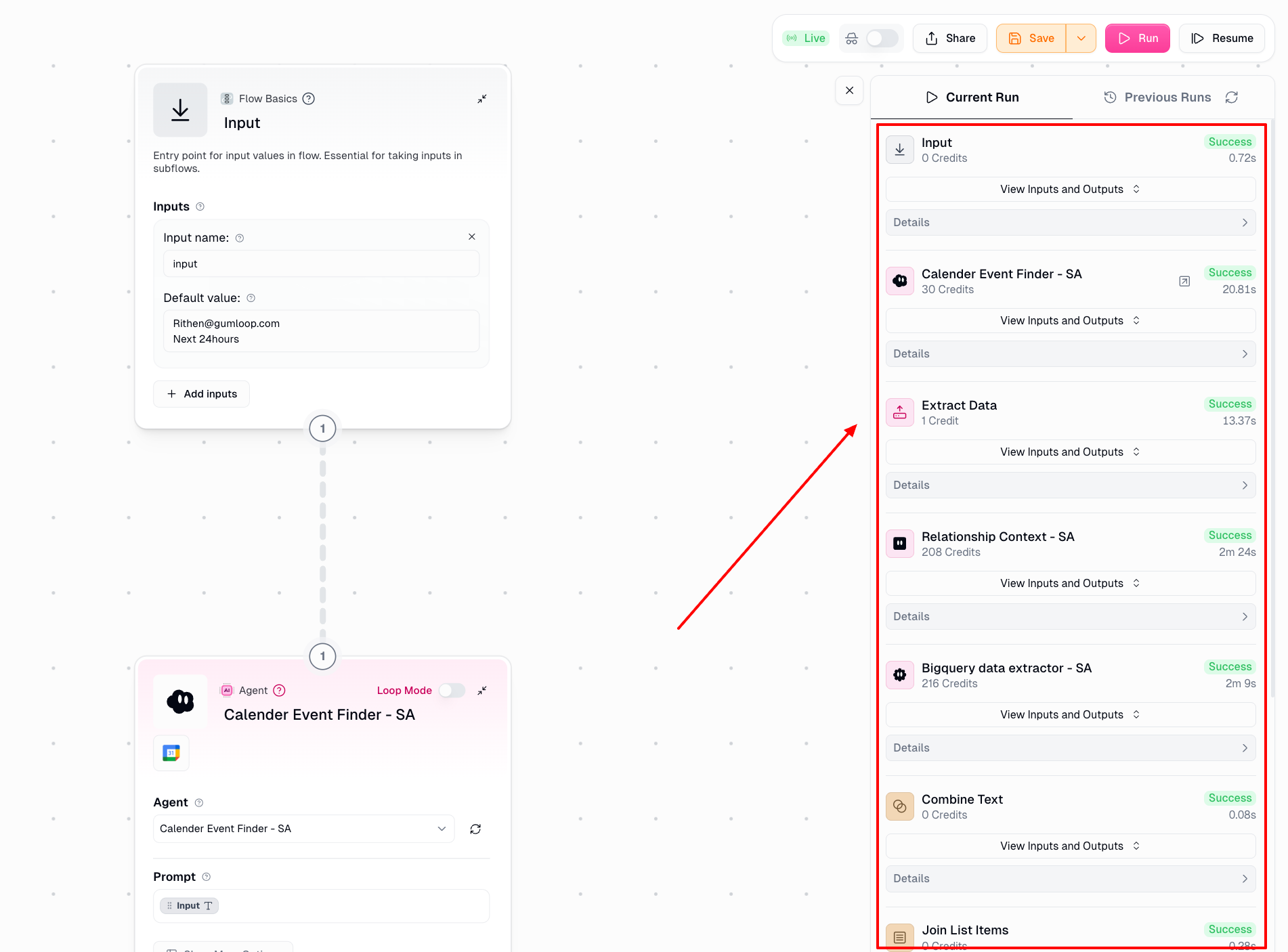
Task: Click the Input run step icon
Action: (x=900, y=150)
